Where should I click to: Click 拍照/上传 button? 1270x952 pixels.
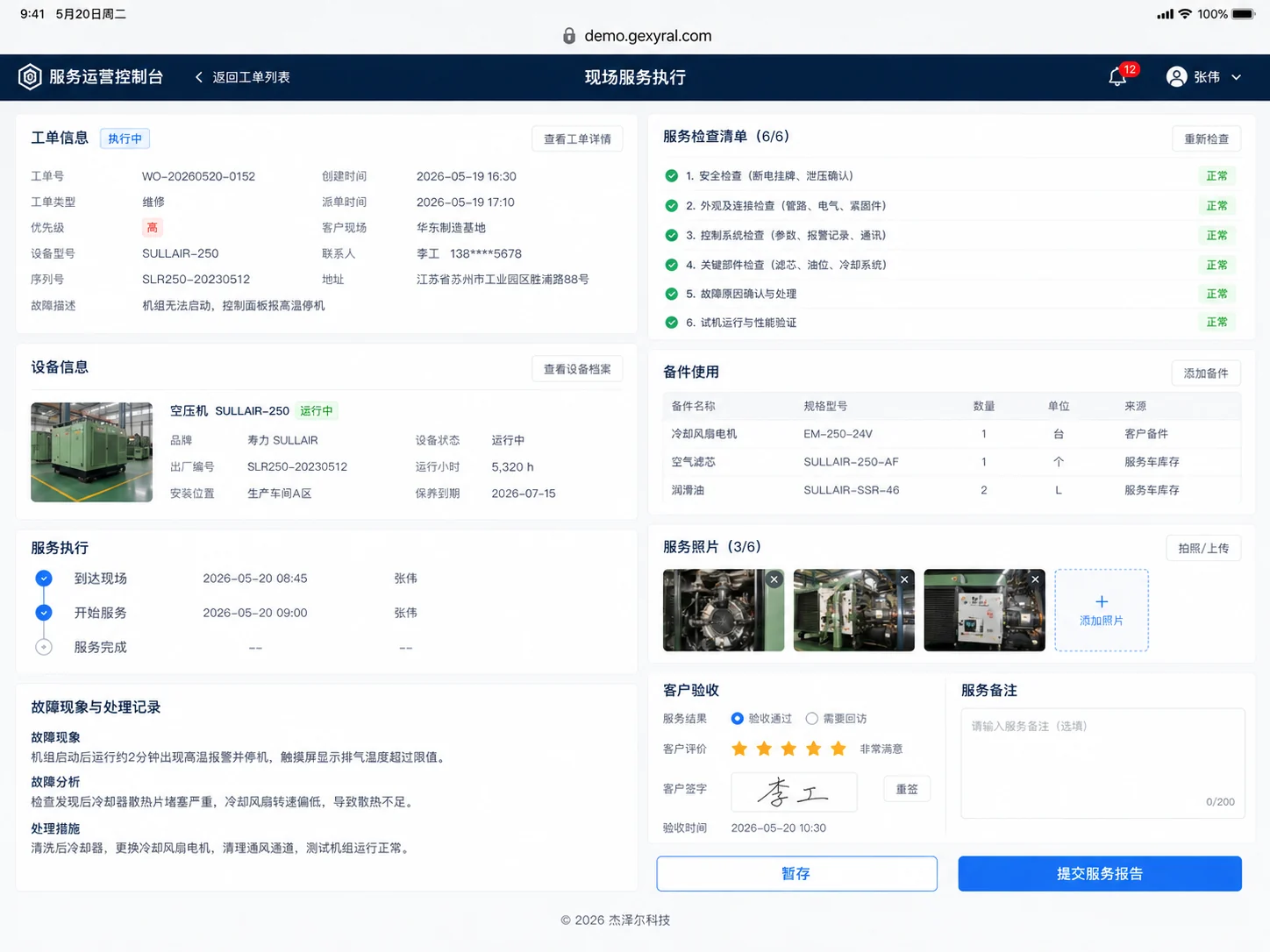pyautogui.click(x=1203, y=549)
